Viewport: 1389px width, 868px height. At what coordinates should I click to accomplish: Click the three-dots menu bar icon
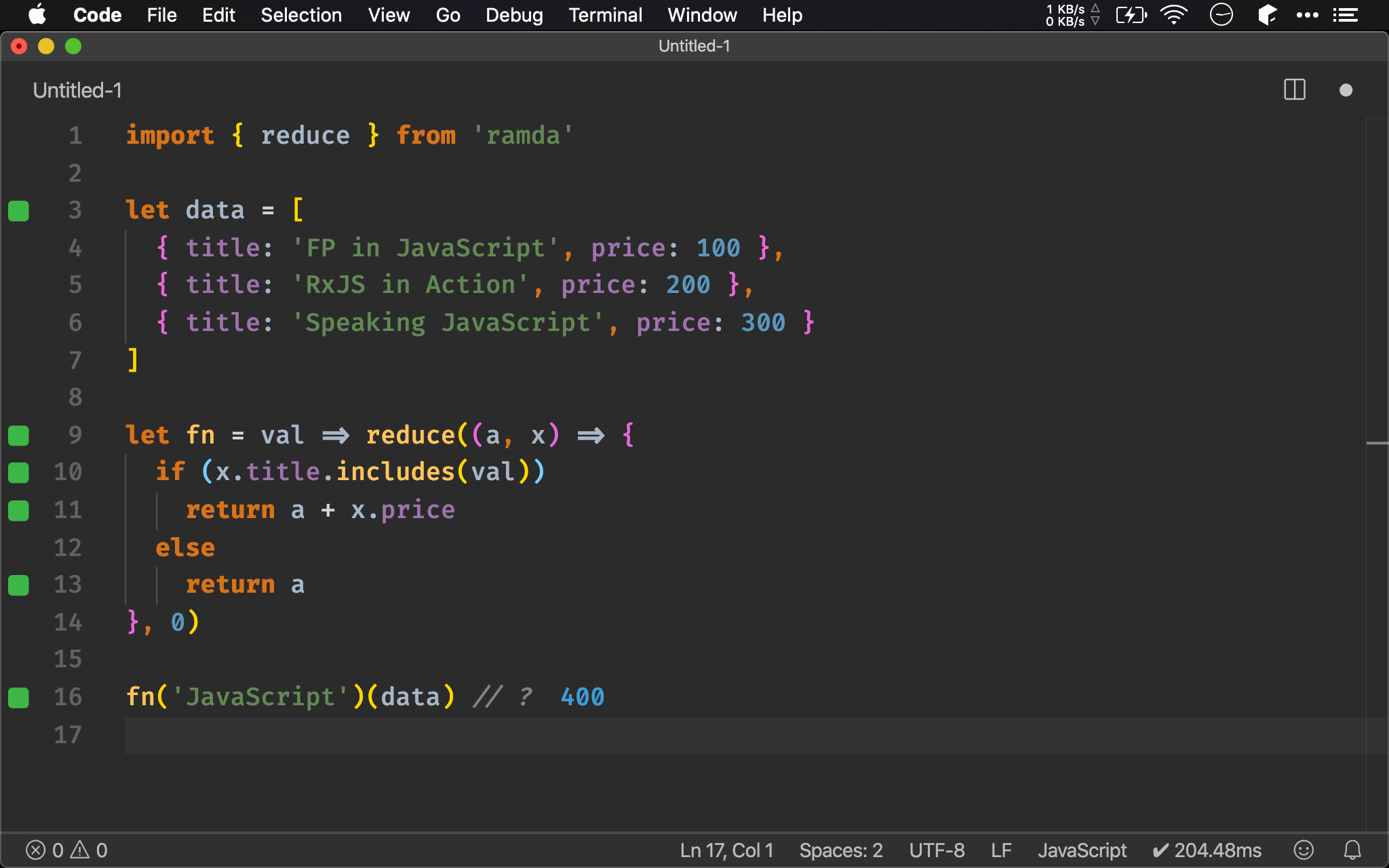tap(1307, 15)
